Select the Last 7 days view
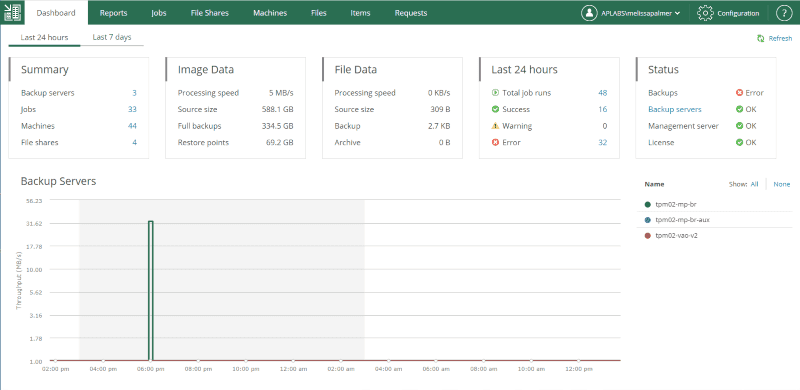The width and height of the screenshot is (800, 390). pyautogui.click(x=112, y=37)
